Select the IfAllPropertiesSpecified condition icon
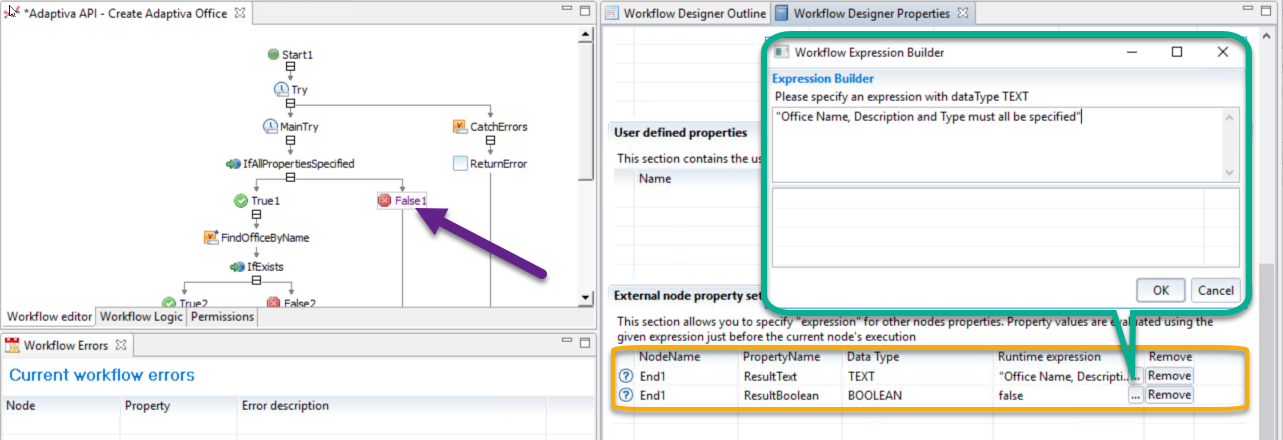Image resolution: width=1283 pixels, height=440 pixels. 234,163
